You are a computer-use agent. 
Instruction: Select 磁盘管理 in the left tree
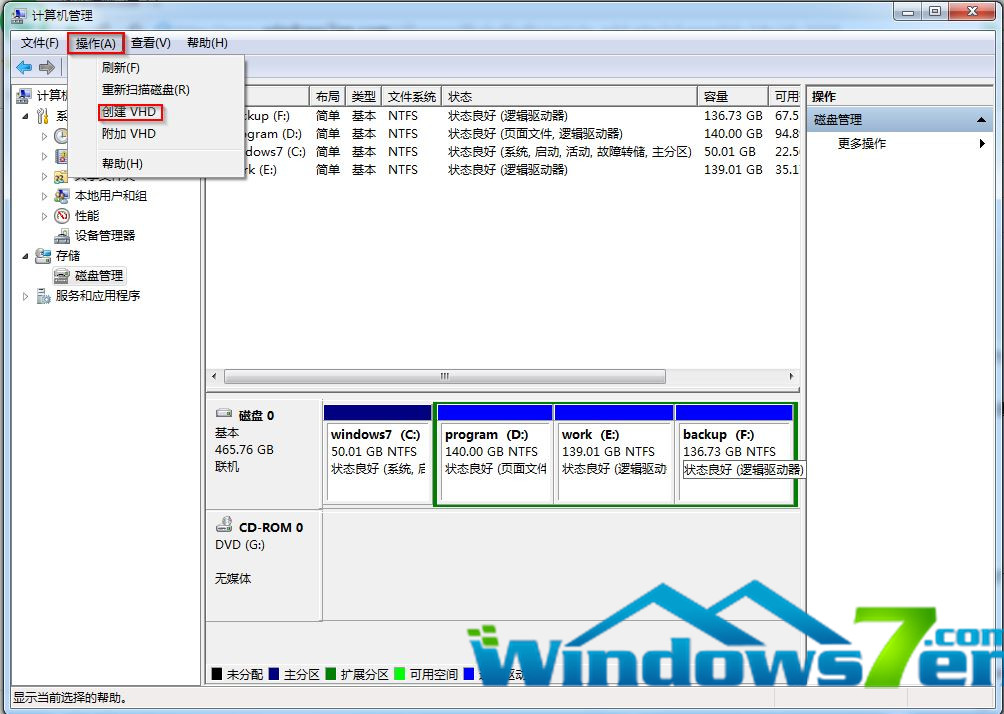tap(98, 276)
